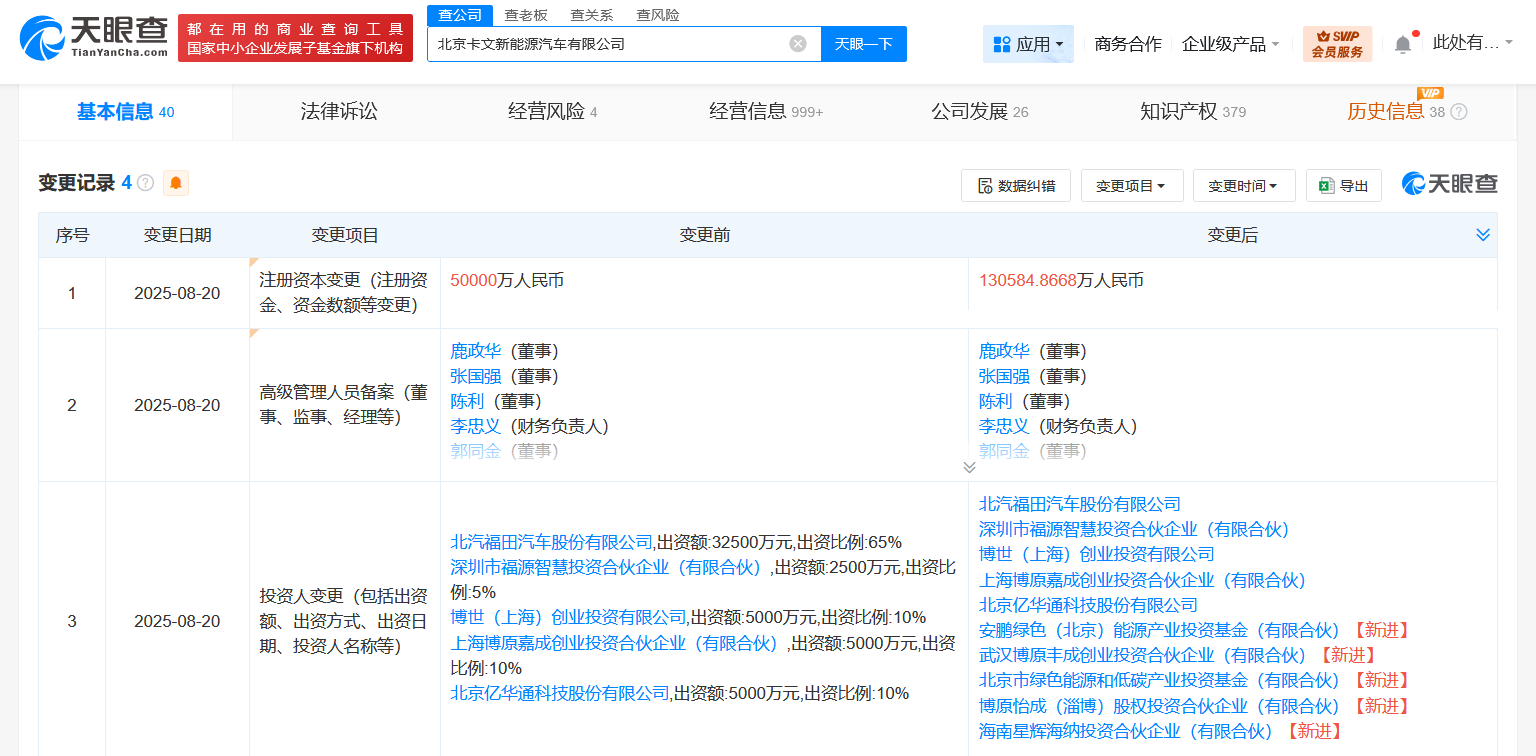Switch to the 查风险 search tab

[657, 15]
